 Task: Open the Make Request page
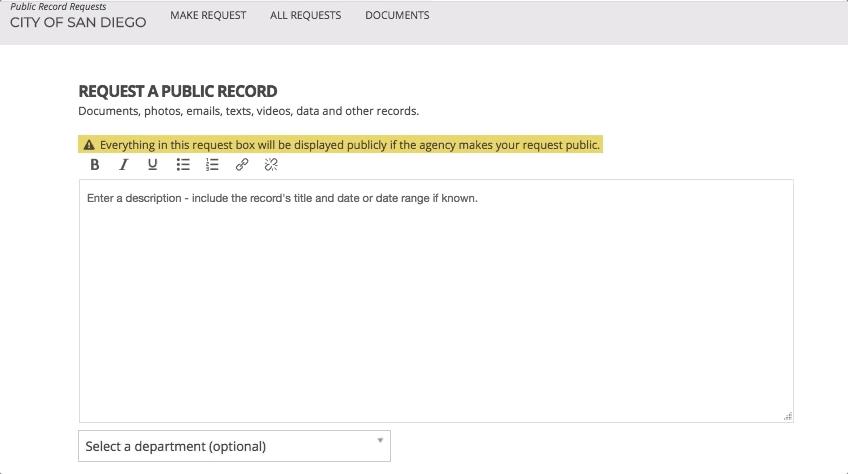coord(208,15)
